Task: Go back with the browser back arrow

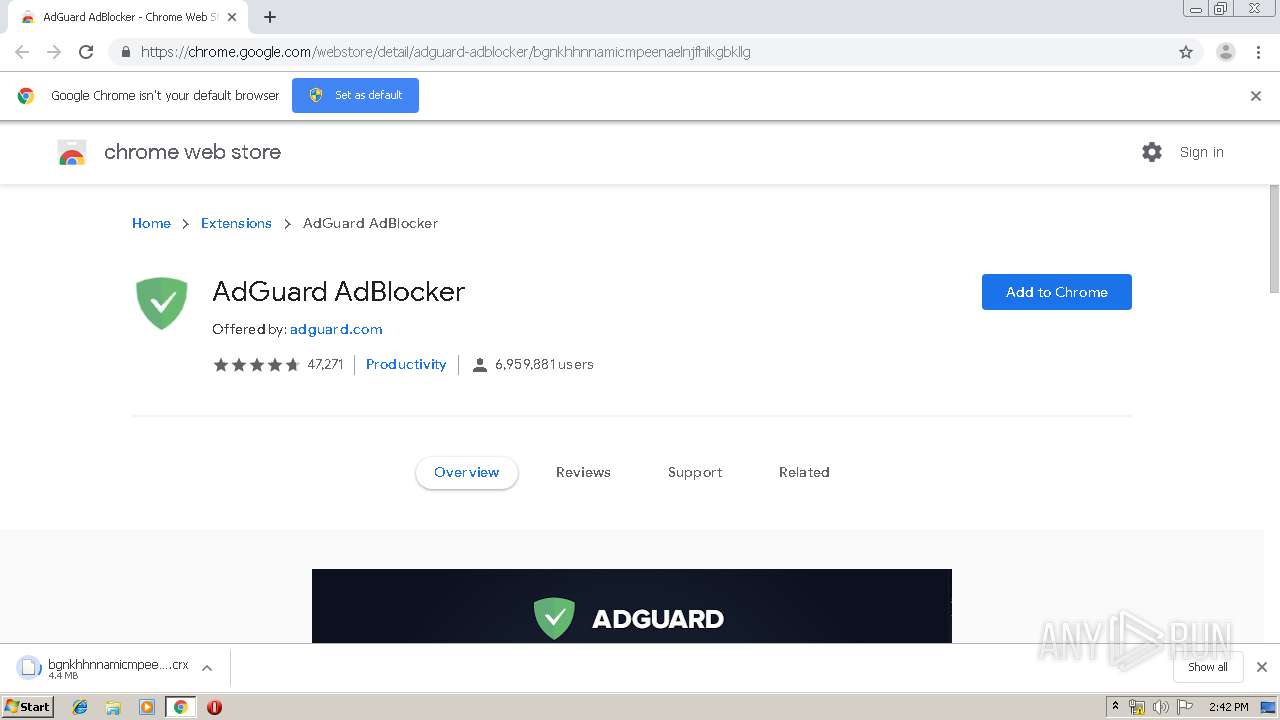Action: tap(22, 52)
